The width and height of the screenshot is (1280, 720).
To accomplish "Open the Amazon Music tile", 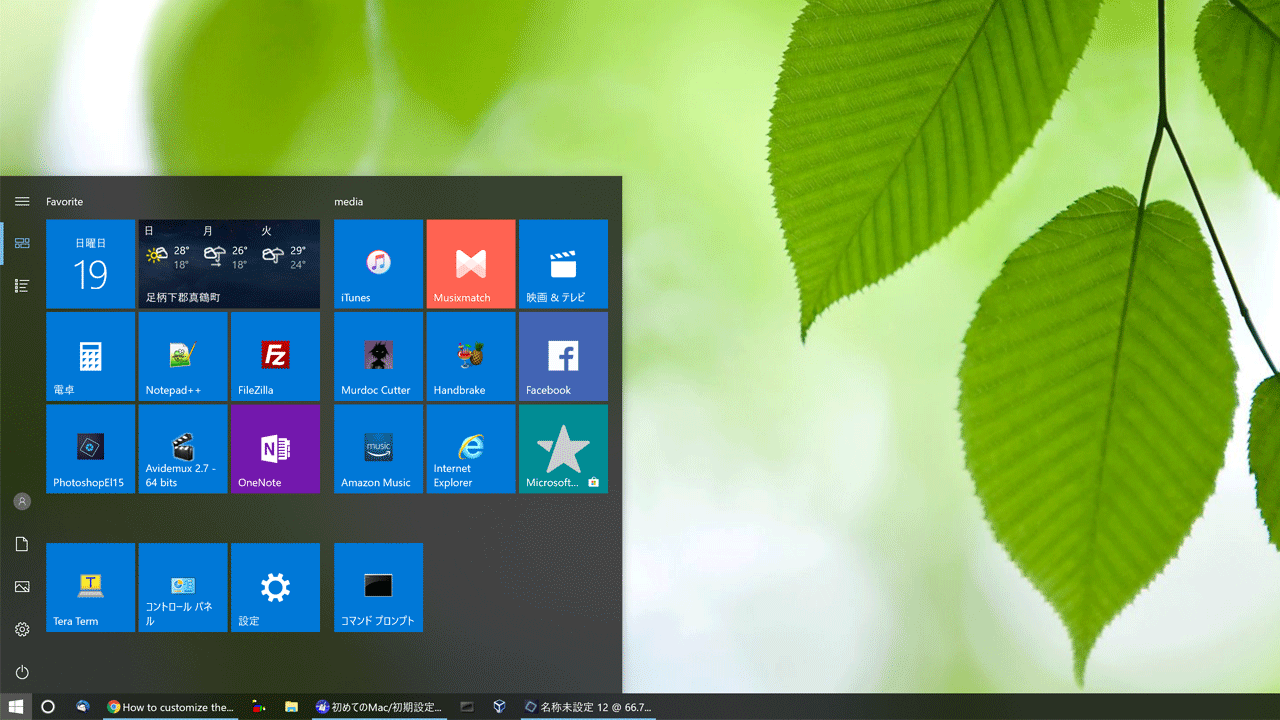I will (x=378, y=449).
